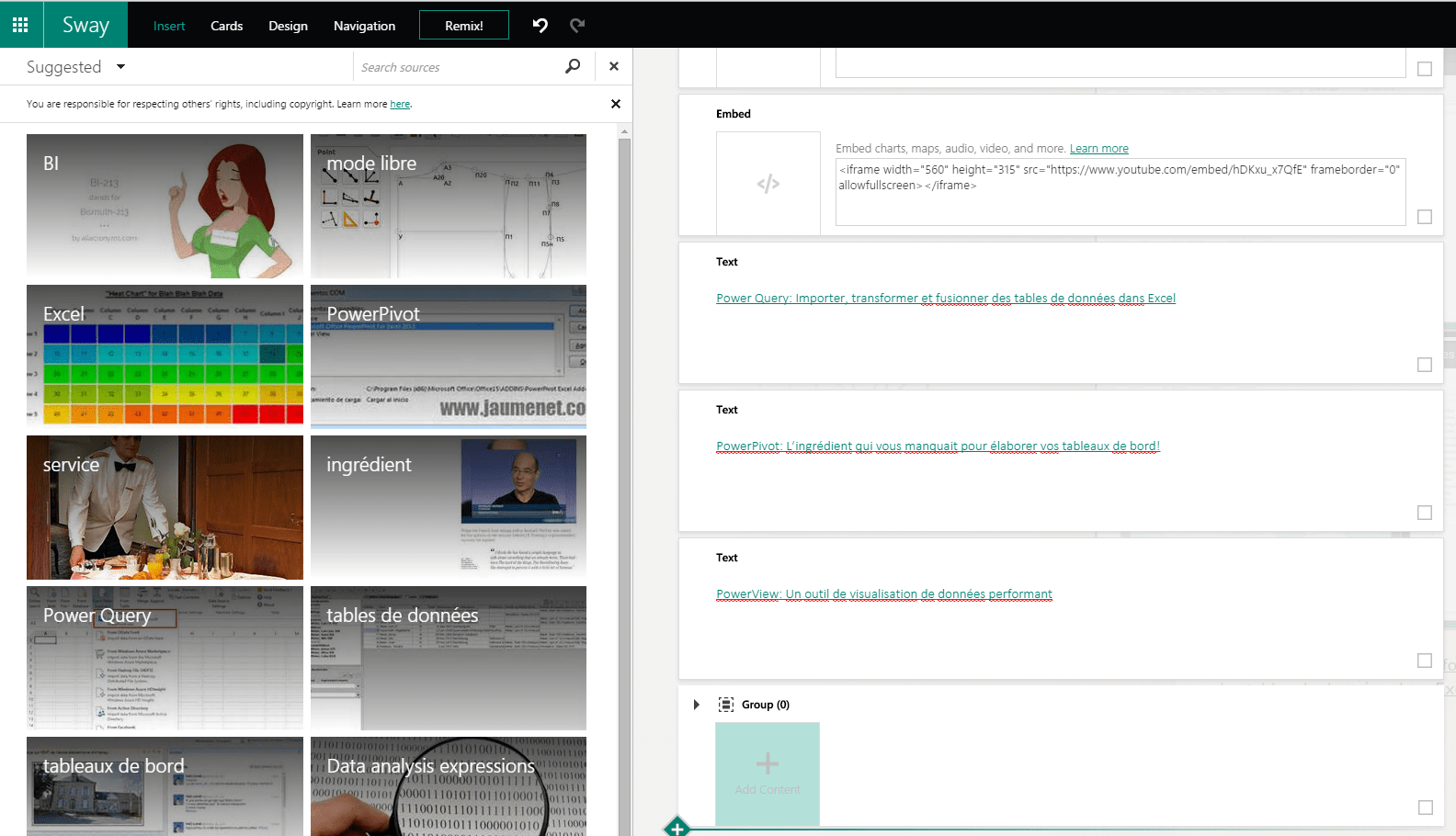Click the search magnifier icon
The width and height of the screenshot is (1456, 836).
pyautogui.click(x=573, y=66)
